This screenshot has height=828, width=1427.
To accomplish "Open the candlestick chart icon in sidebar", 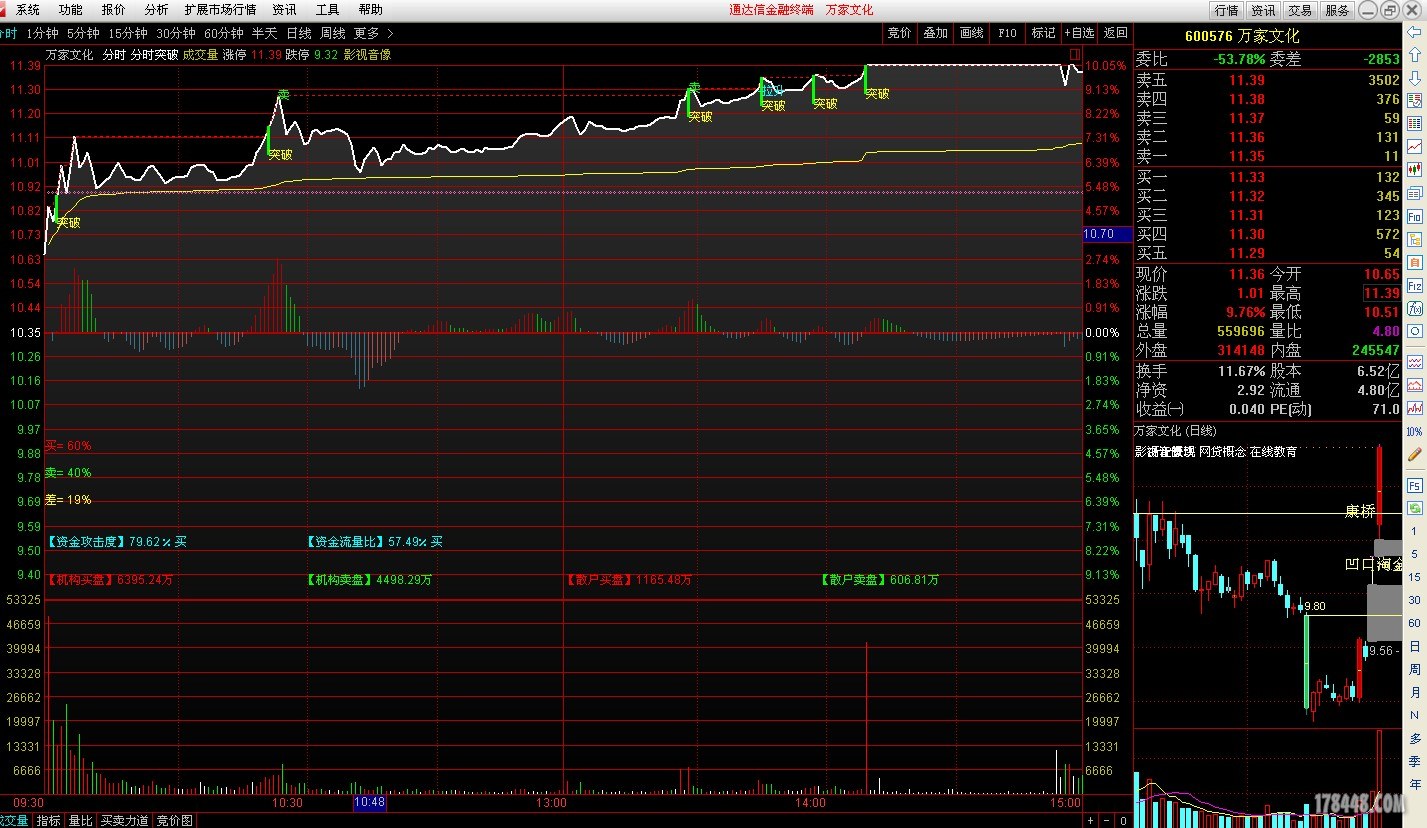I will pos(1415,169).
